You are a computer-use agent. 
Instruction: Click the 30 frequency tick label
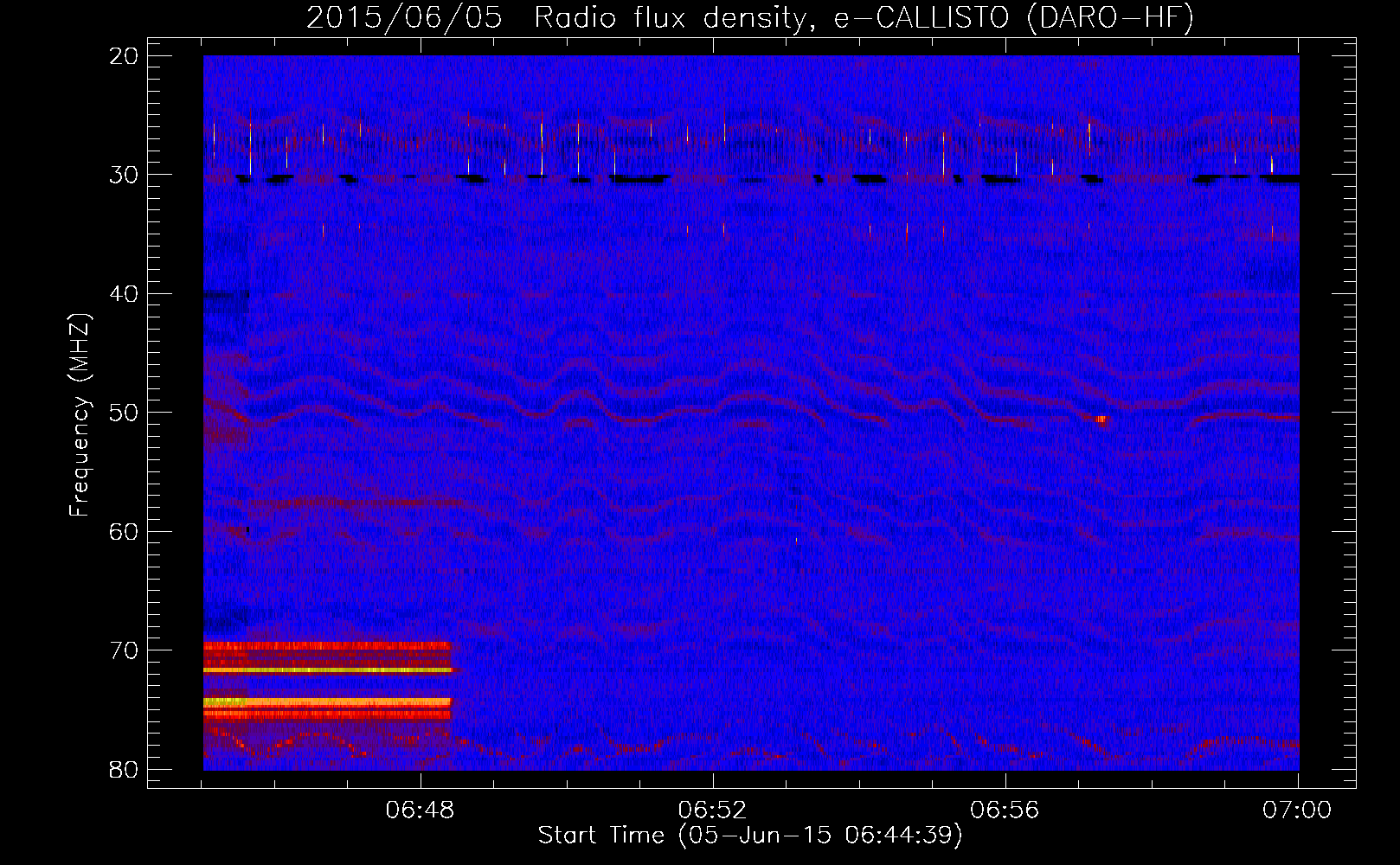coord(125,175)
